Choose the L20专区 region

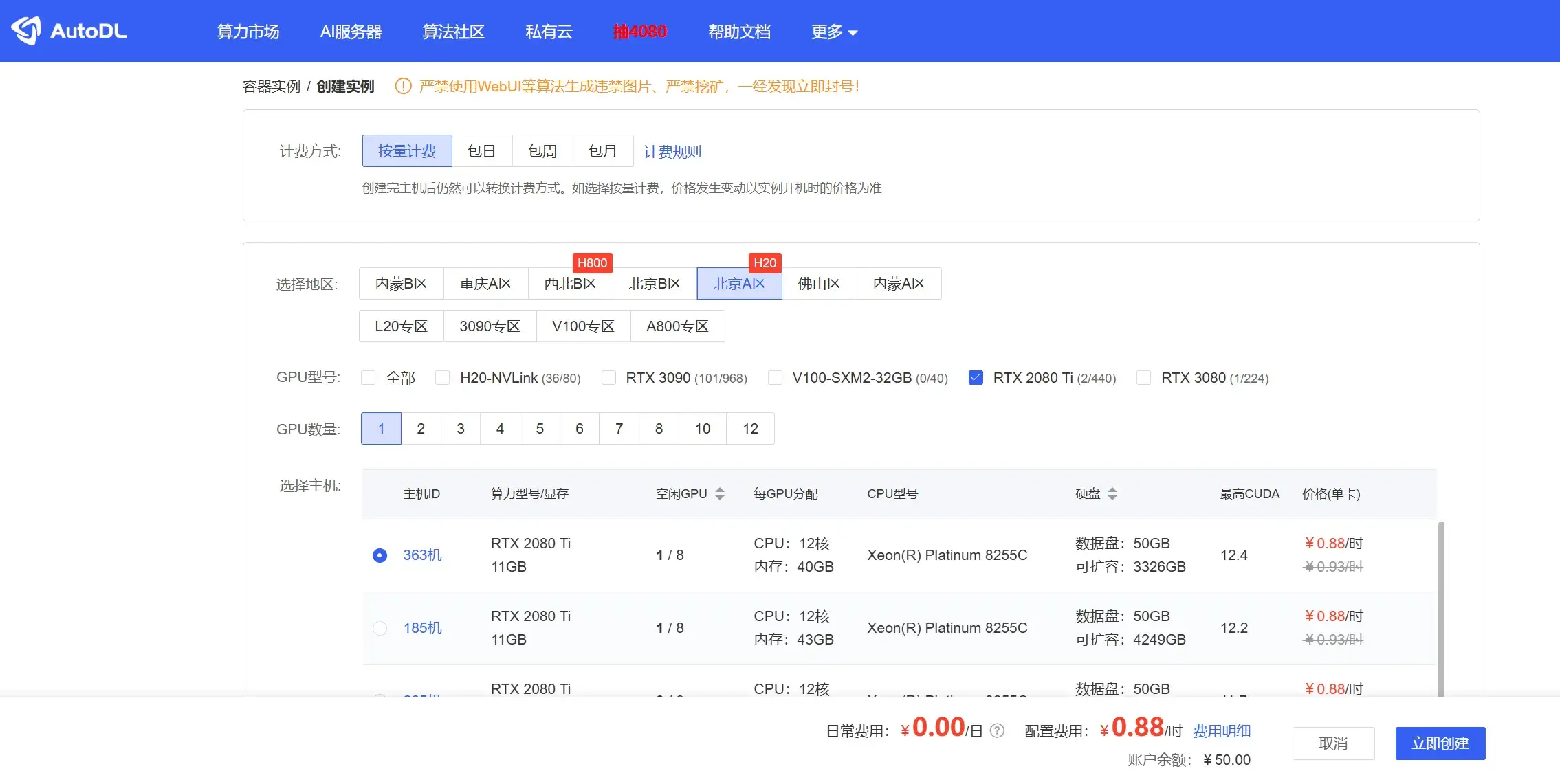coord(402,326)
